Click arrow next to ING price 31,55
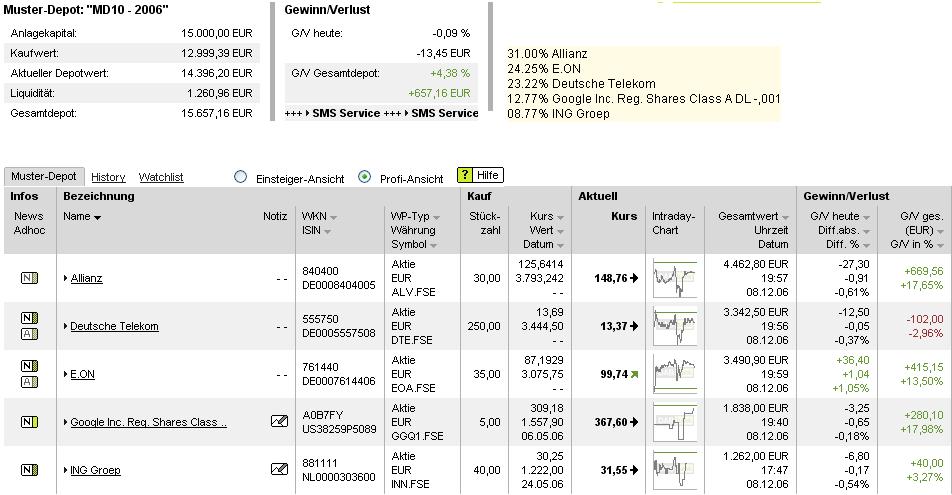952x495 pixels. pos(634,470)
